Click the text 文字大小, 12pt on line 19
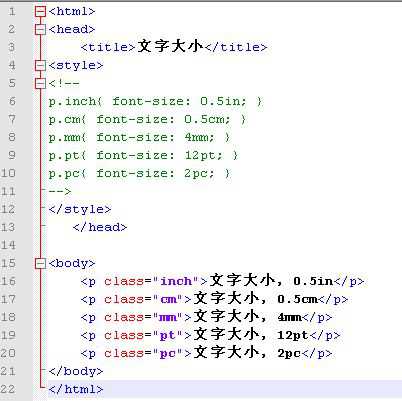Image resolution: width=402 pixels, height=401 pixels. 251,335
